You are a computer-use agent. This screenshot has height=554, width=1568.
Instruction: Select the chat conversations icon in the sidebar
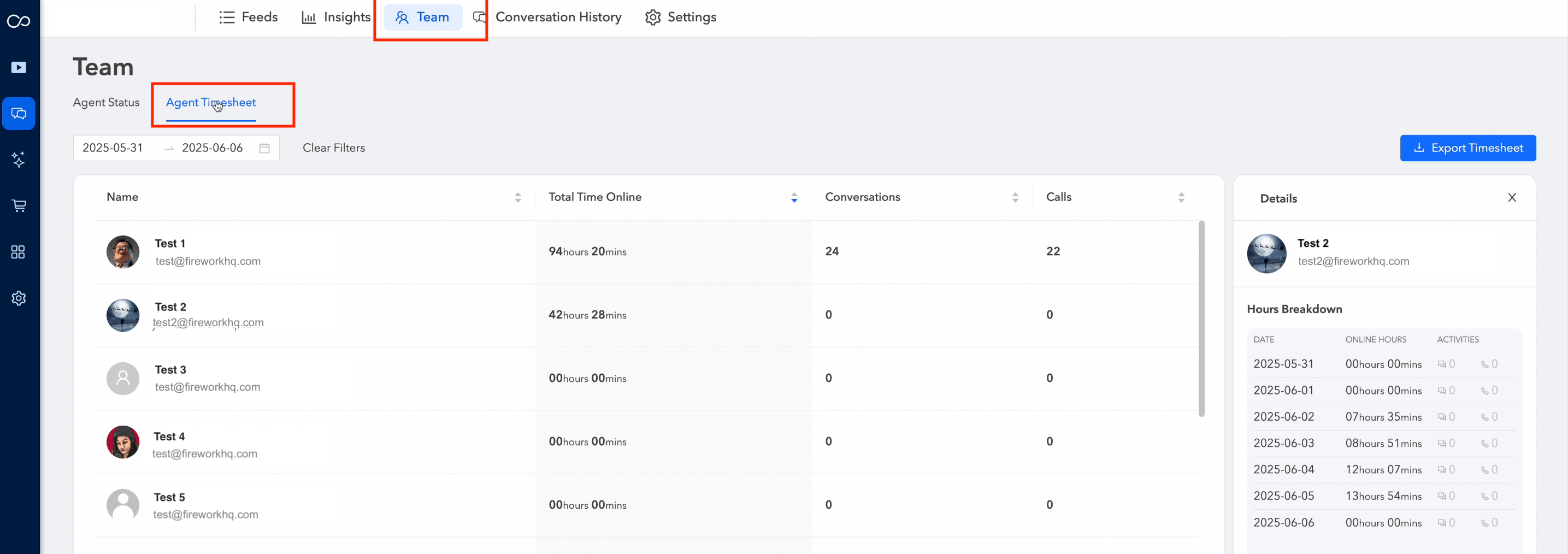[x=19, y=113]
